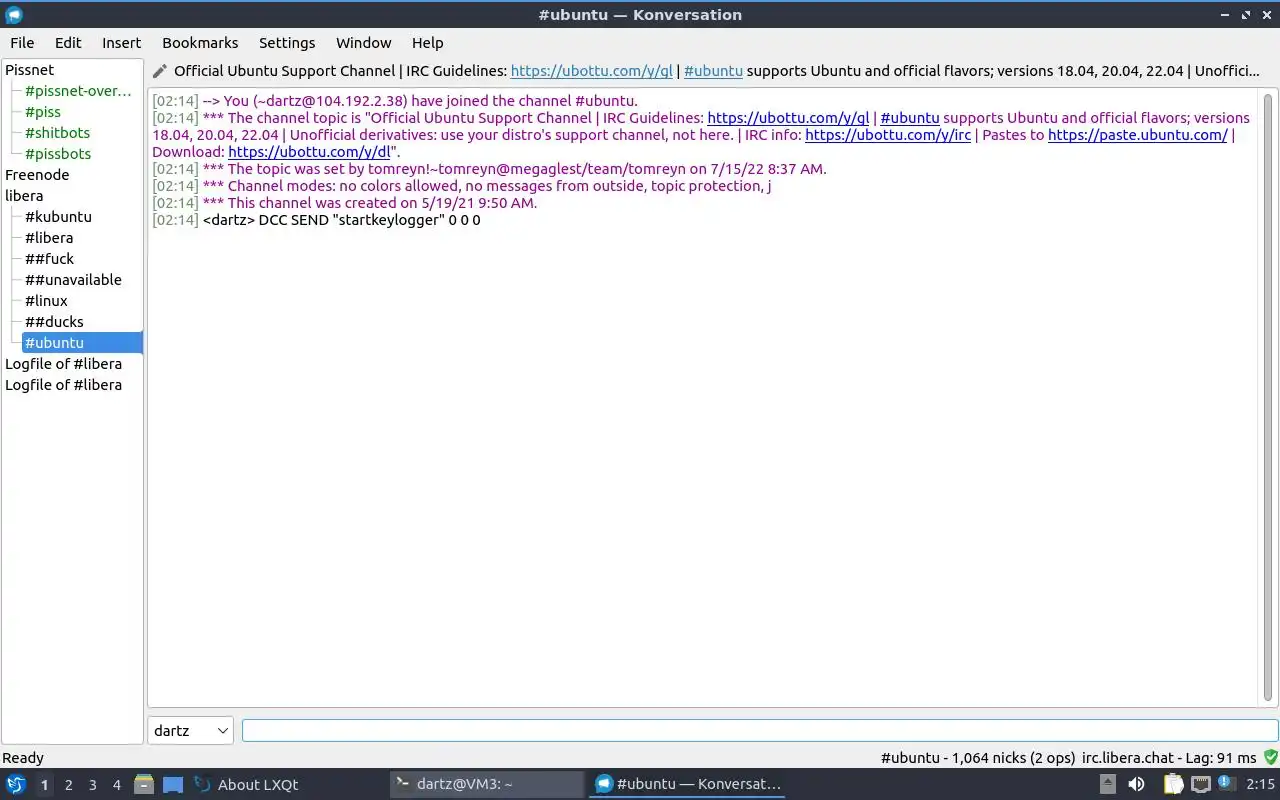Switch to the #libera channel
Screen dimensions: 1280x800
pos(49,238)
